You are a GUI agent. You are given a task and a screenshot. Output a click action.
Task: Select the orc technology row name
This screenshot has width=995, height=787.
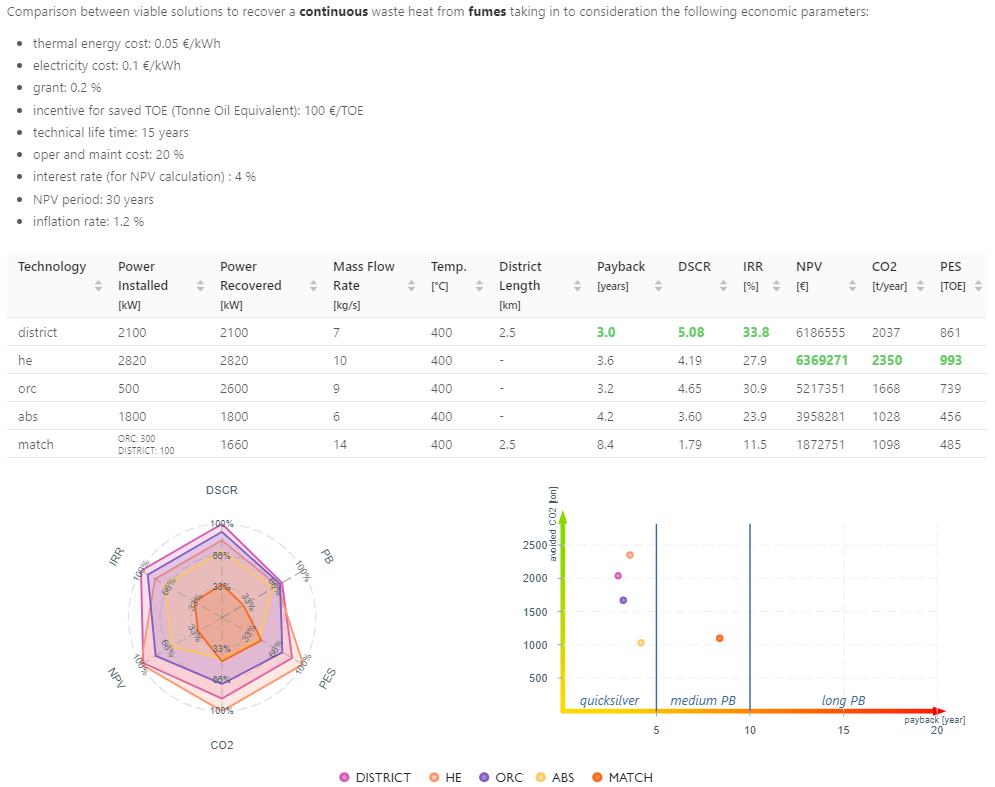tap(27, 388)
